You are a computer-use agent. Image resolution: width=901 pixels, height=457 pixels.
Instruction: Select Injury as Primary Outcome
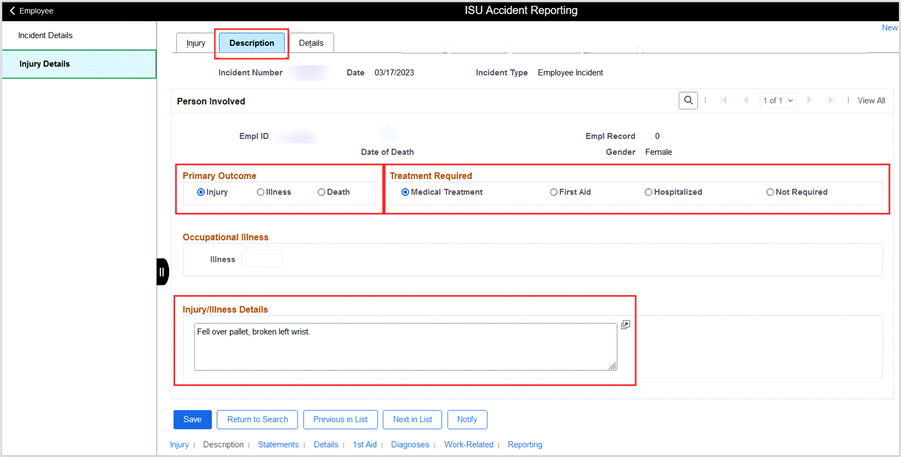201,193
